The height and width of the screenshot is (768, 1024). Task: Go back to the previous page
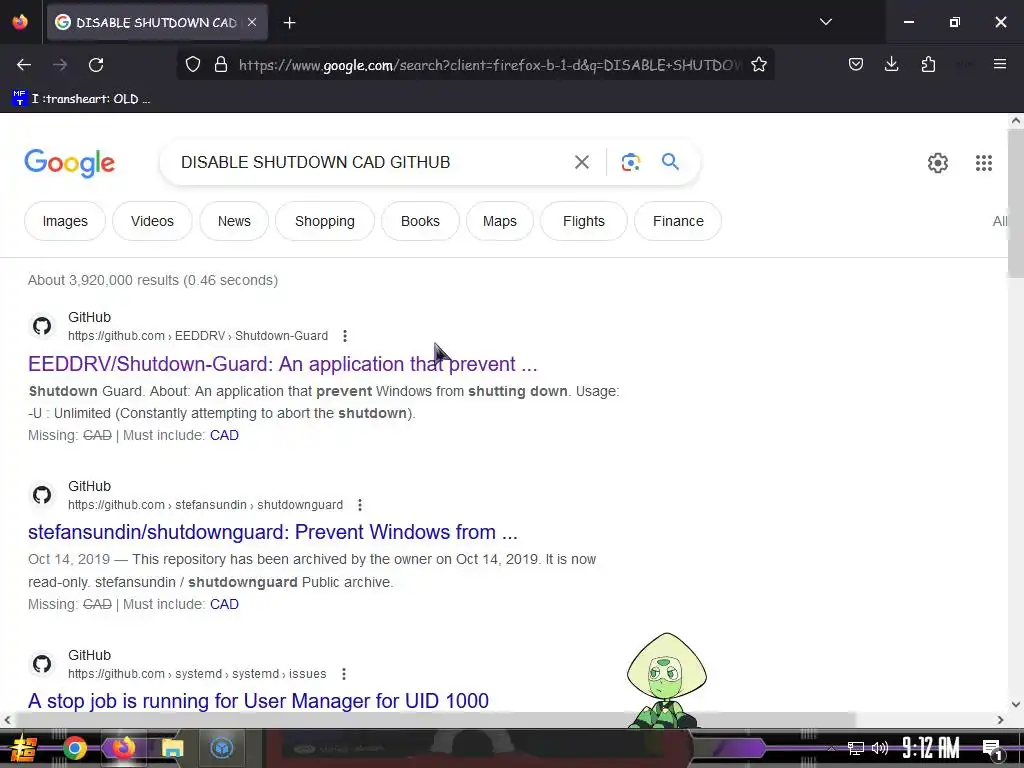pyautogui.click(x=24, y=65)
